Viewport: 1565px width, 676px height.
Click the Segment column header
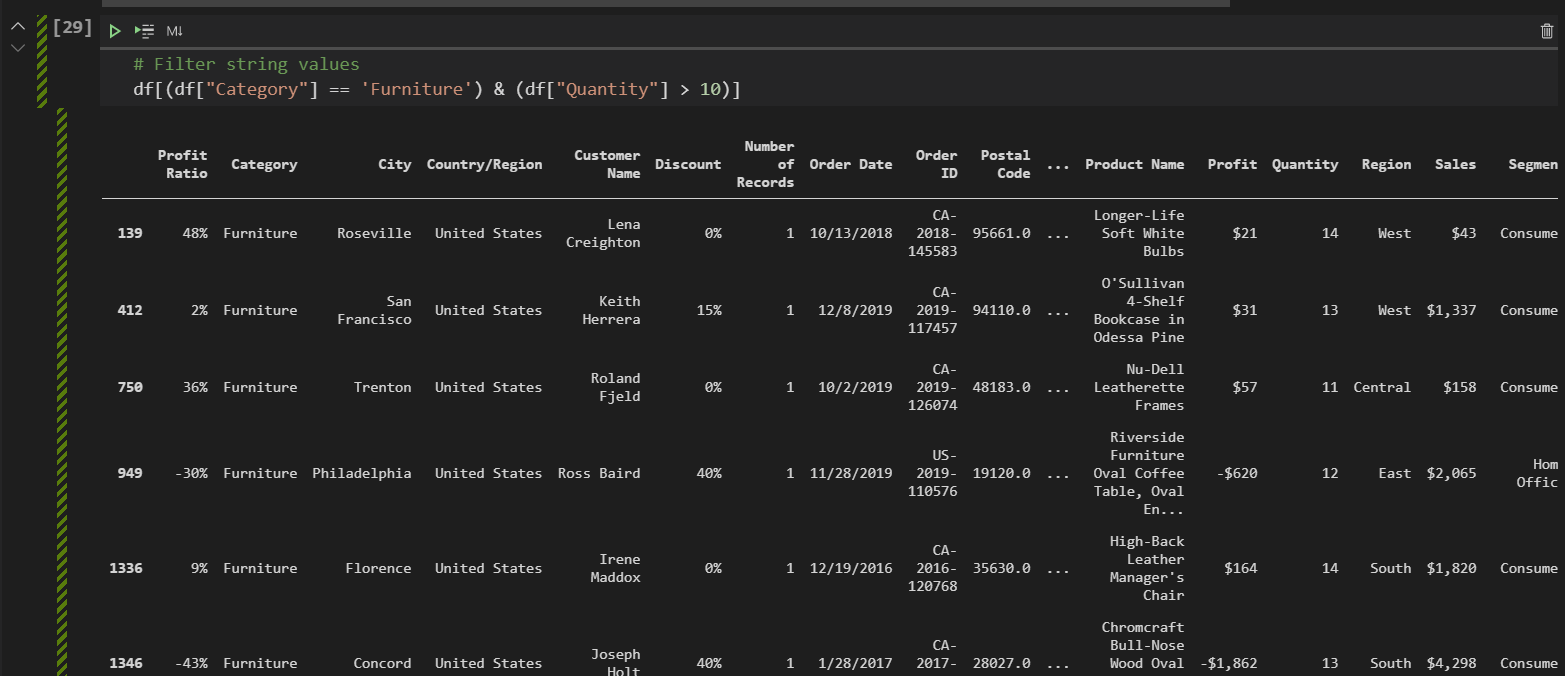(x=1532, y=164)
